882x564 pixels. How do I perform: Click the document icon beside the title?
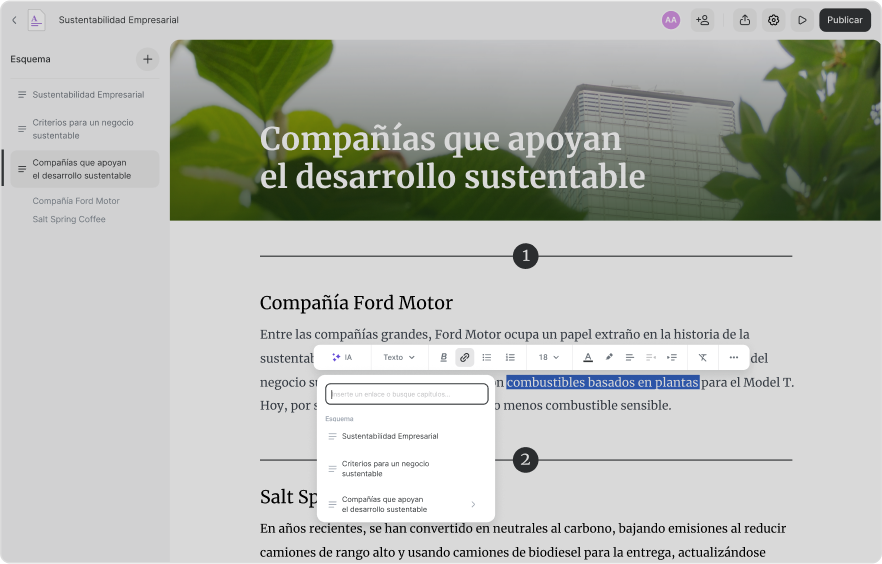(x=36, y=20)
